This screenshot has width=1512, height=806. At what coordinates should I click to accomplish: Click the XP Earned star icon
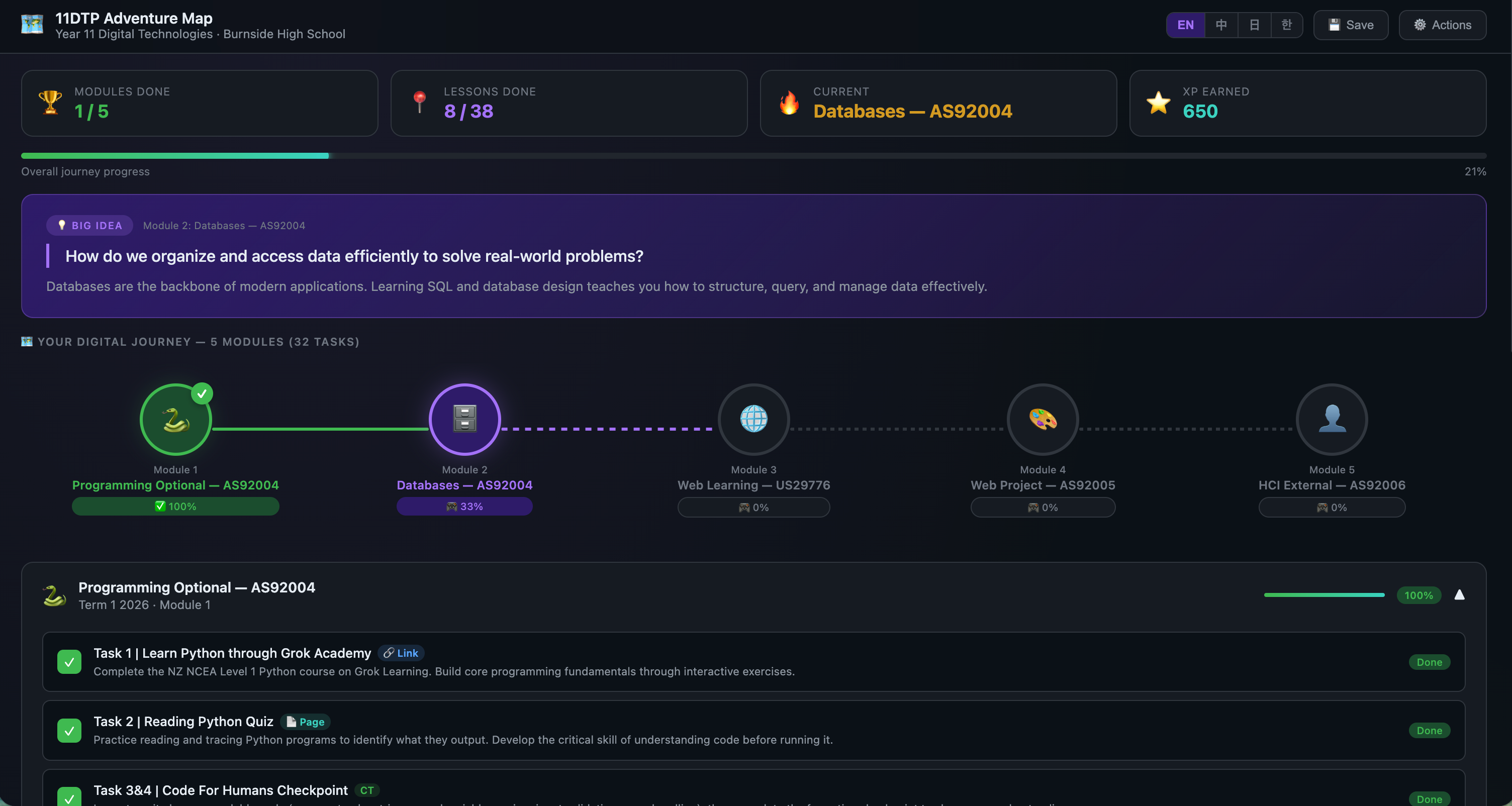tap(1158, 103)
